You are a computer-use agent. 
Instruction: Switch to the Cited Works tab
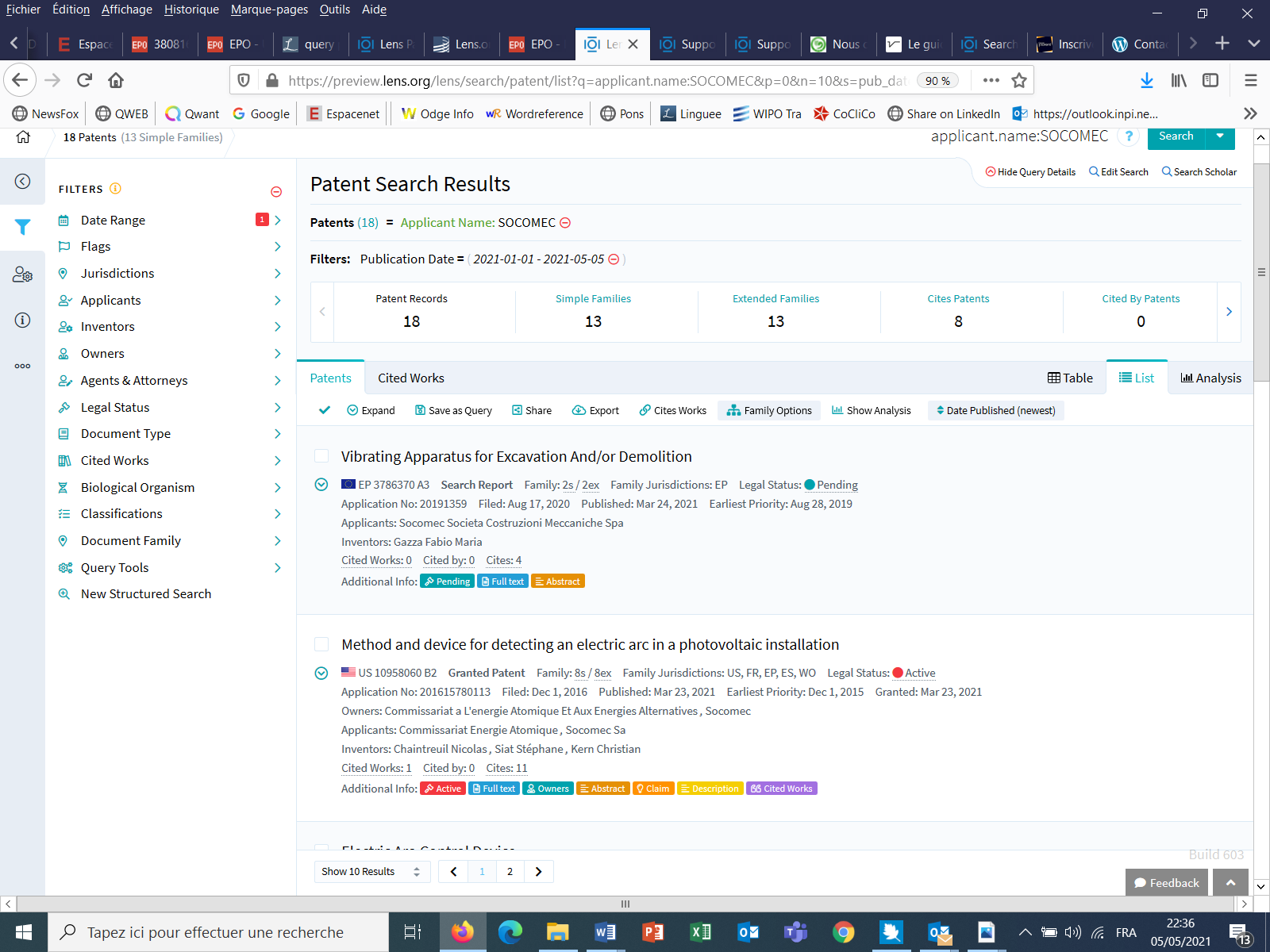[x=410, y=378]
